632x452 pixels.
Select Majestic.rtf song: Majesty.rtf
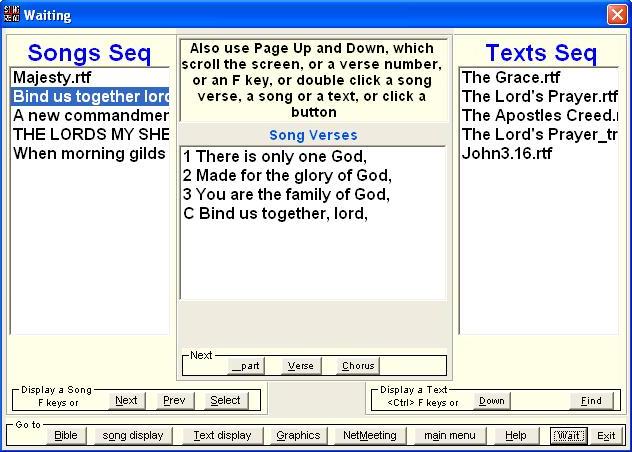pos(90,77)
